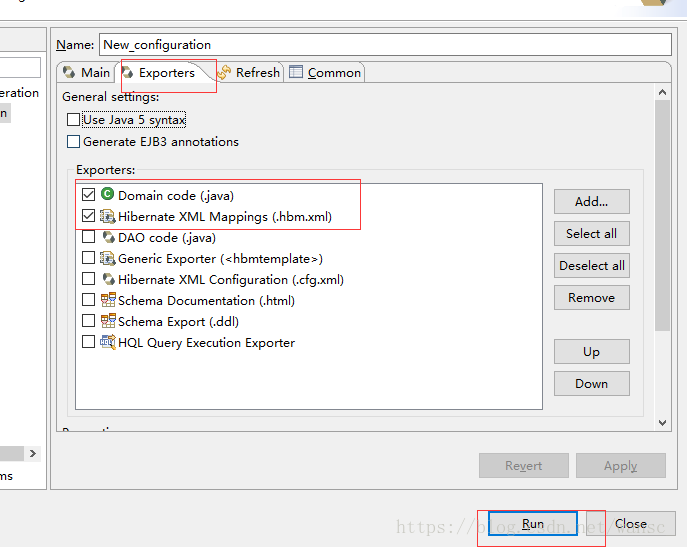Click the Name input field
Screen dimensions: 687x547
pos(385,45)
